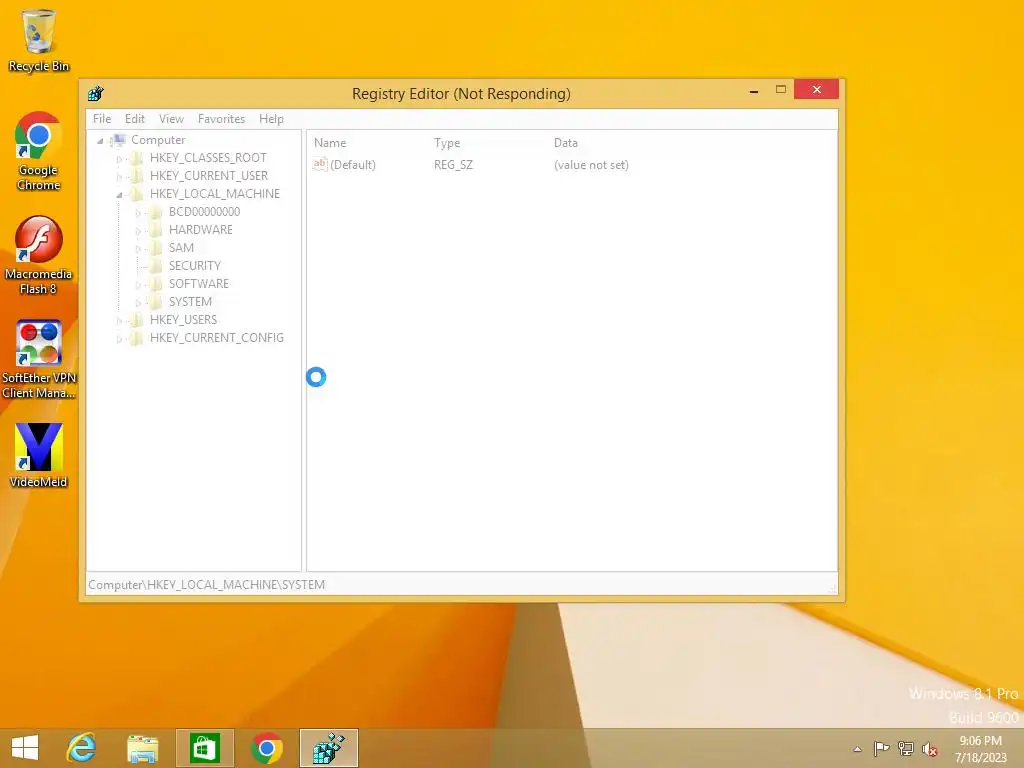Click the (Default) value string icon
The image size is (1024, 768).
coord(319,165)
